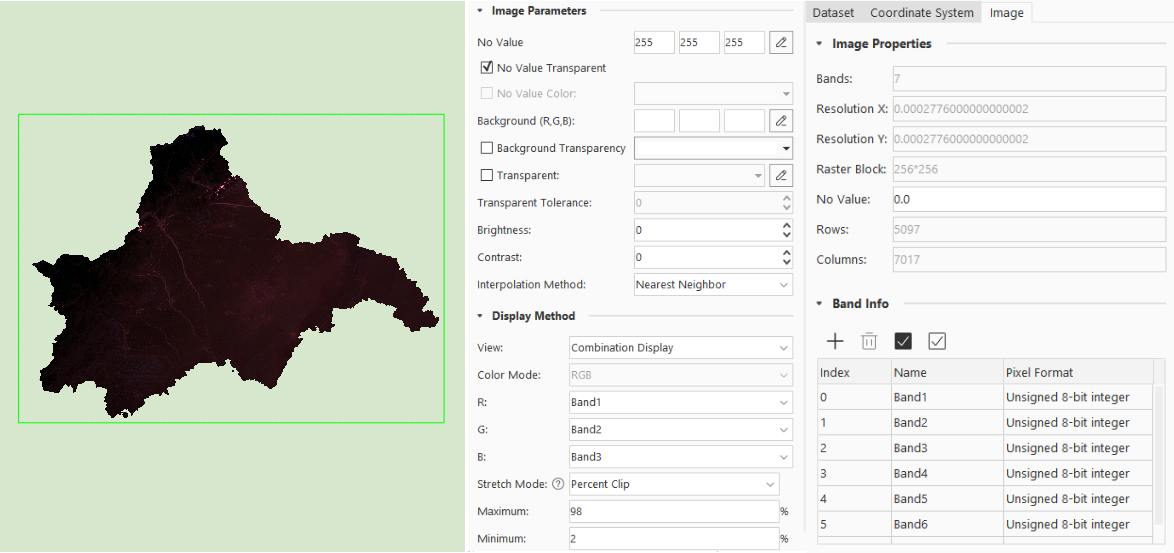
Task: Open the Stretch Mode dropdown
Action: (673, 484)
